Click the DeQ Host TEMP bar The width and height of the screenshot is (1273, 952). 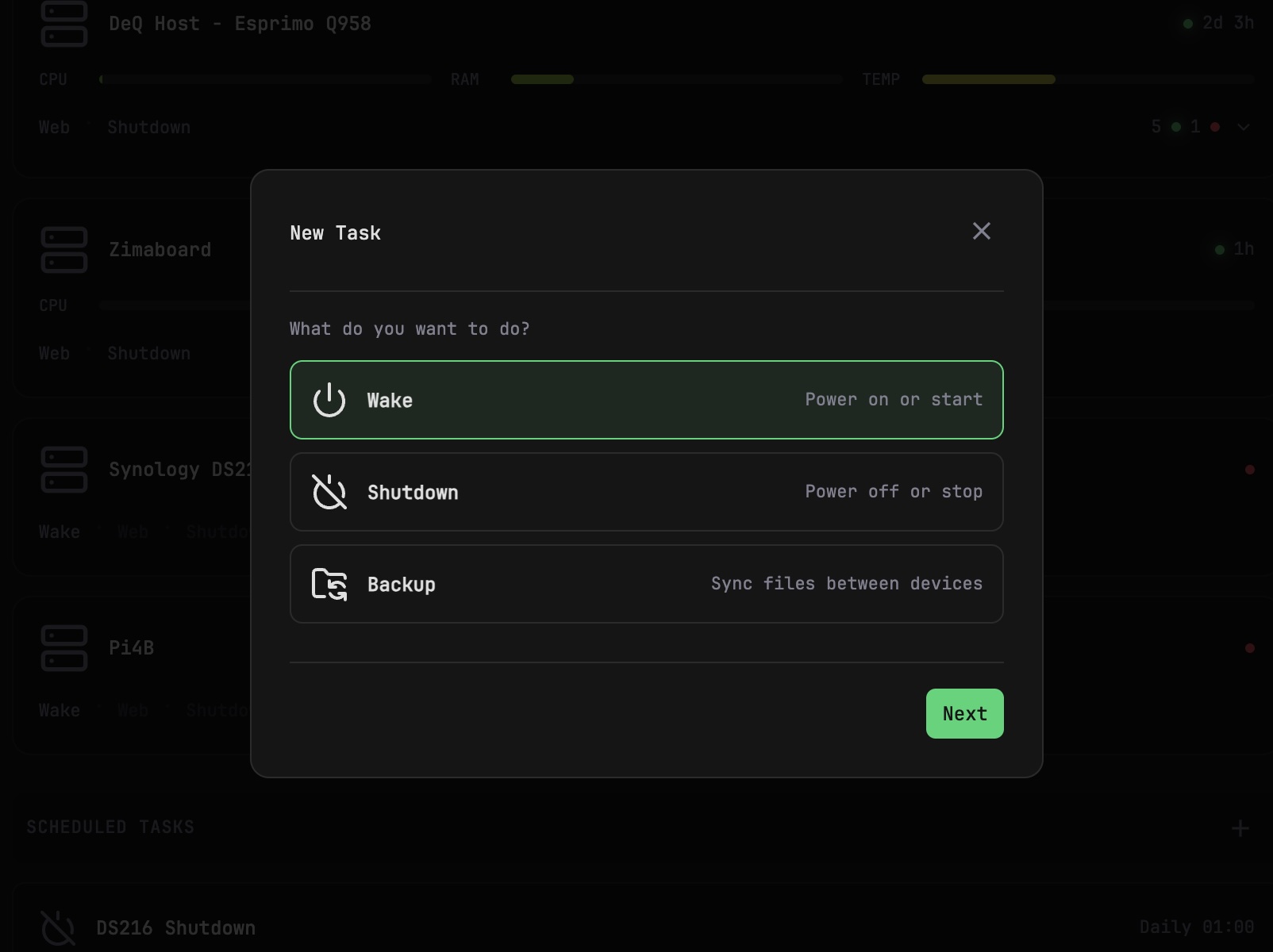point(1087,79)
